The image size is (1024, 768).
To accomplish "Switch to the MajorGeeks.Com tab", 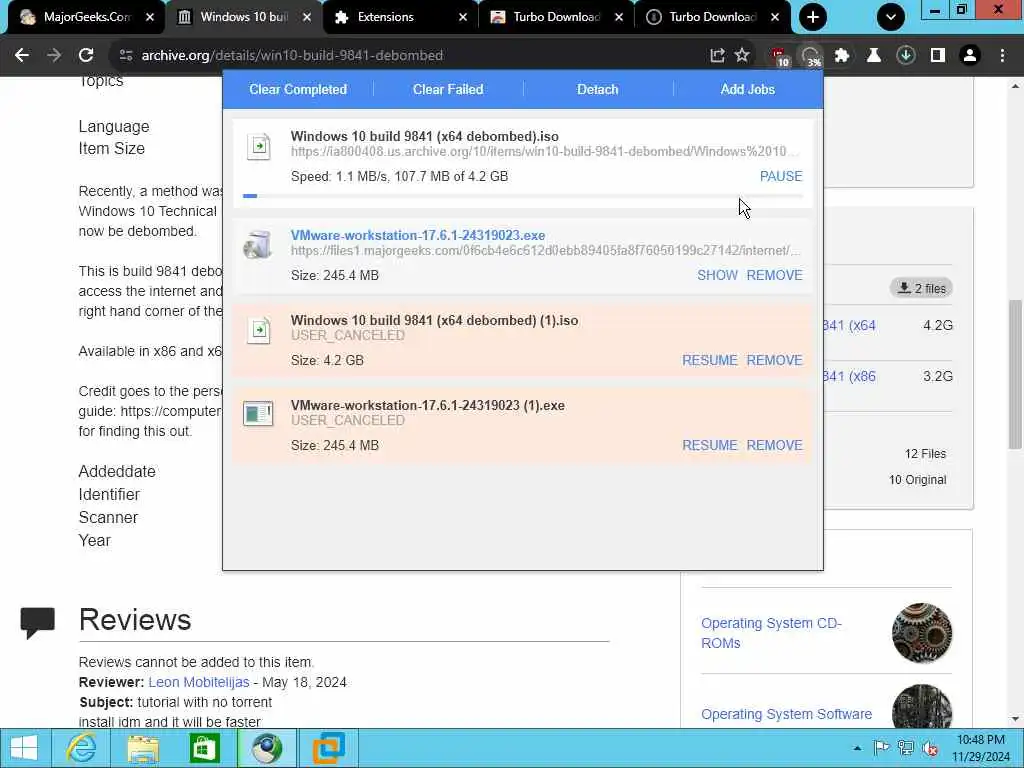I will (86, 17).
